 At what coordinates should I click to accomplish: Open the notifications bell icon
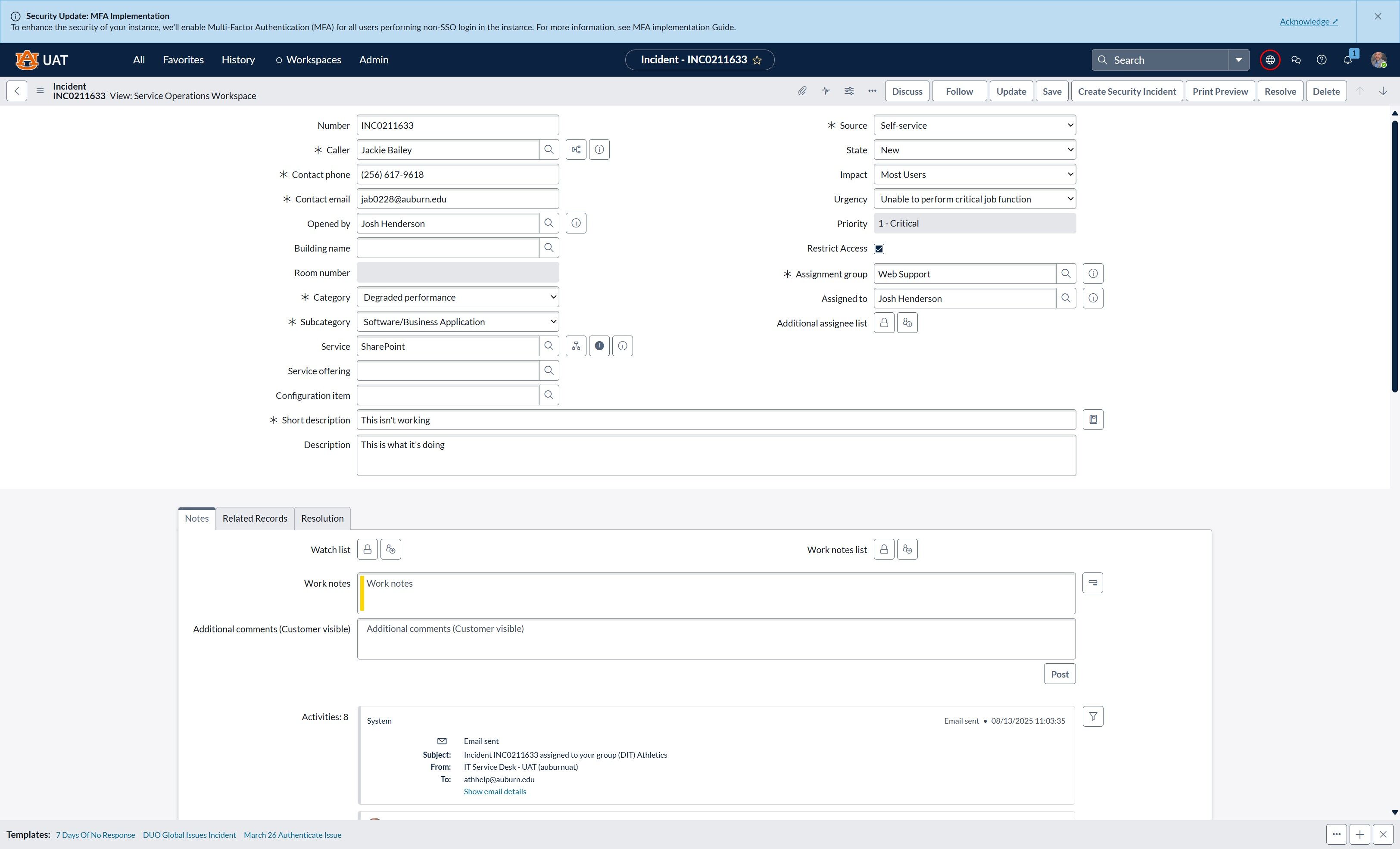(x=1348, y=59)
